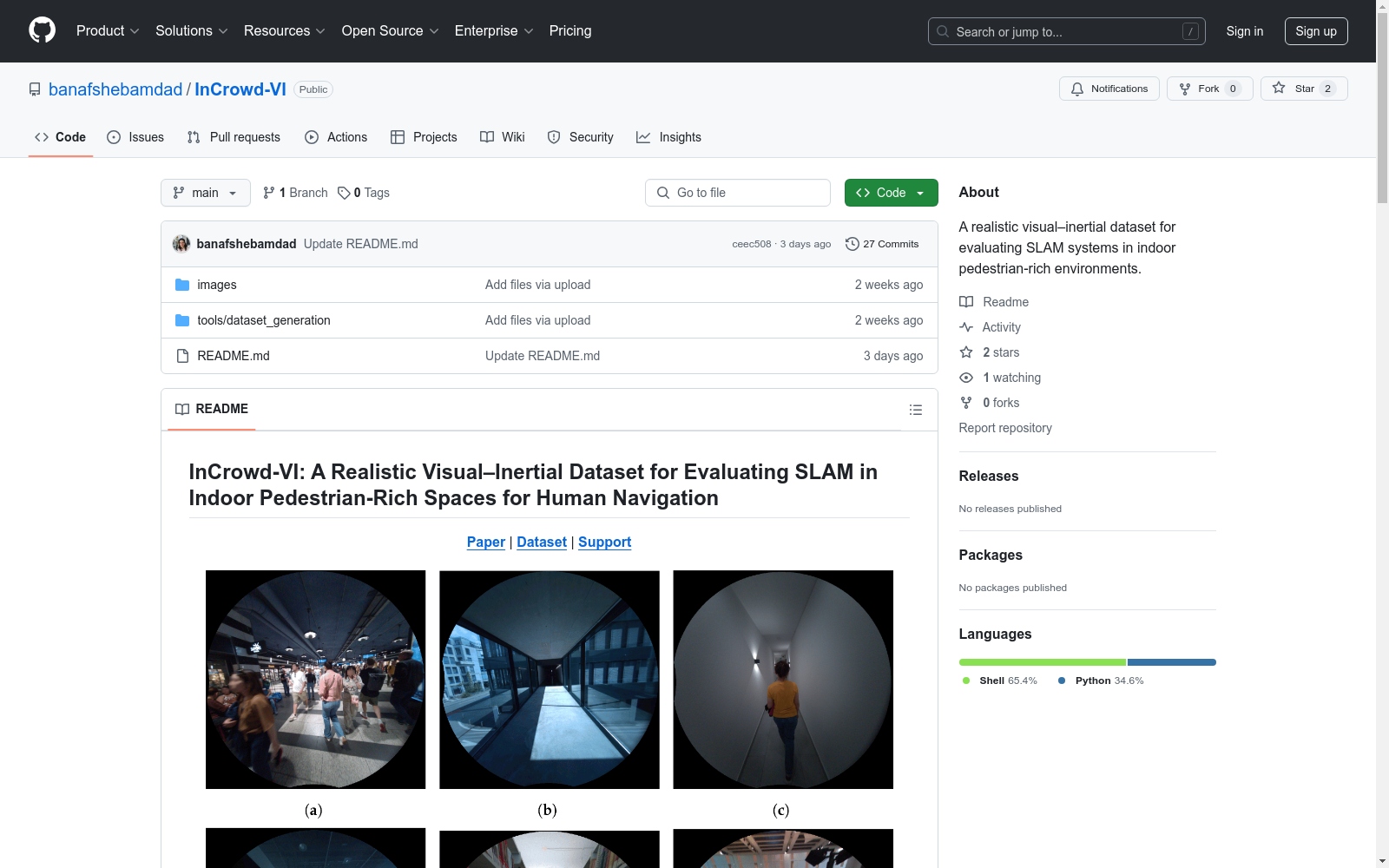Go to the Actions tab

[336, 137]
